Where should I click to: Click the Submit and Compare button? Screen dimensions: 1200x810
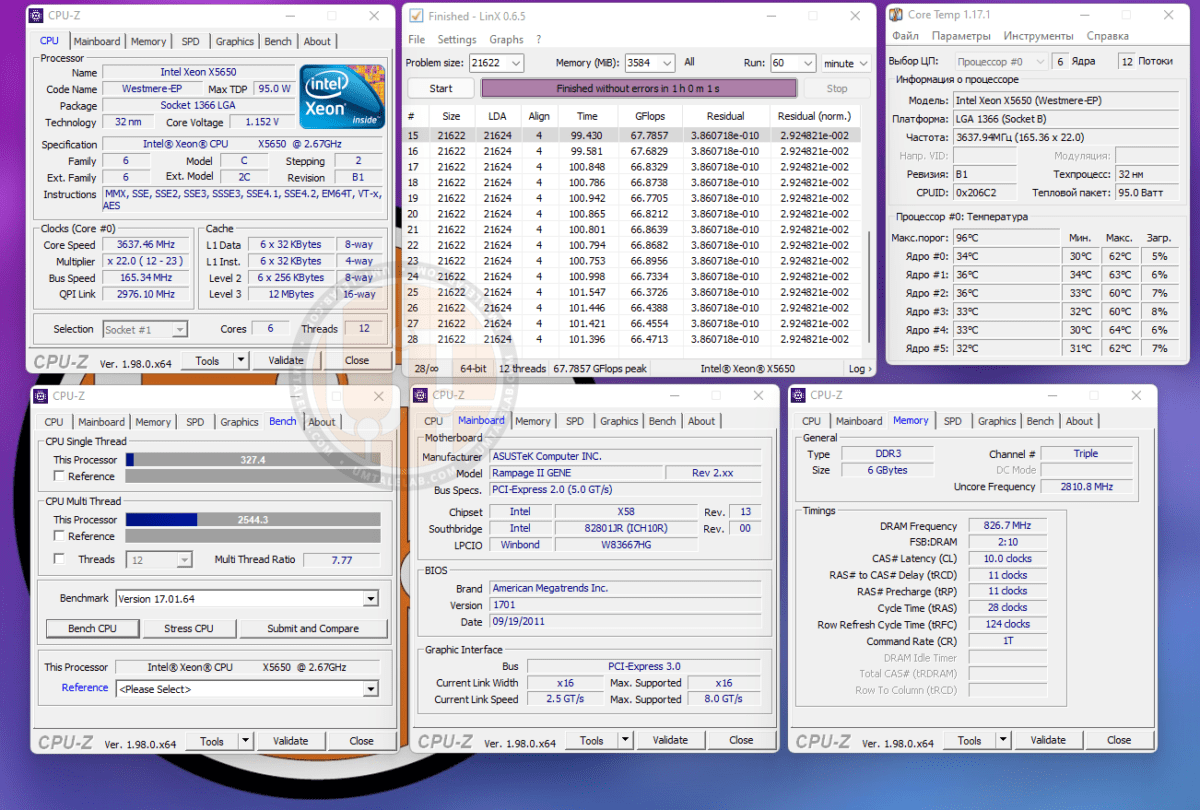pos(313,629)
